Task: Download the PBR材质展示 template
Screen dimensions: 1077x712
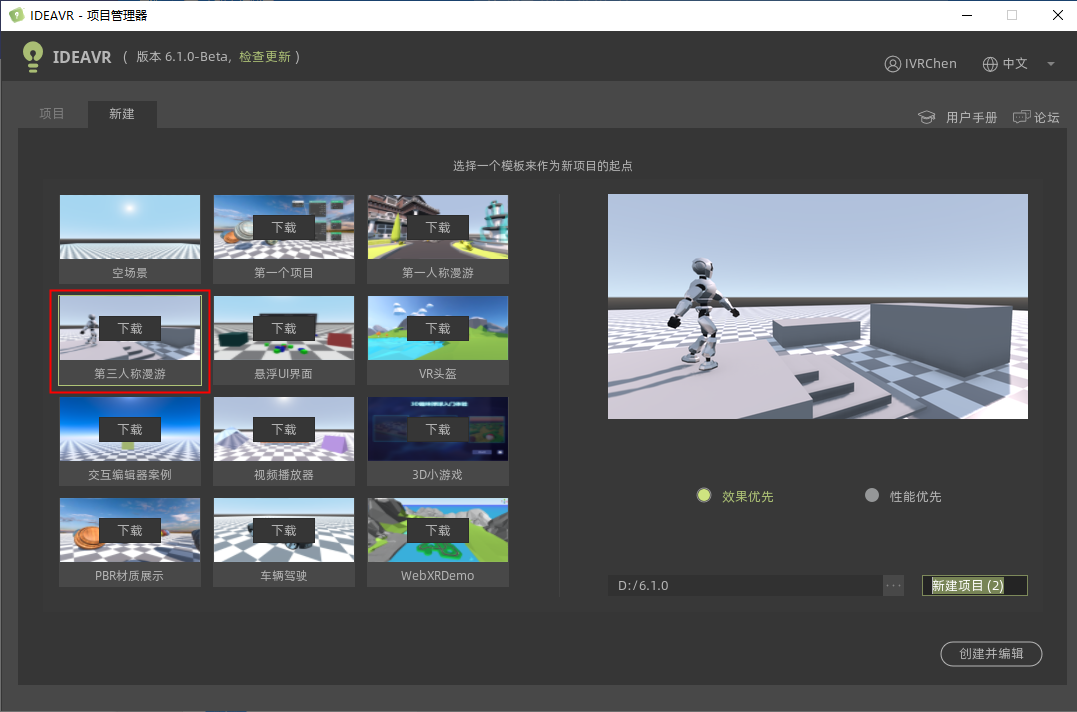Action: pyautogui.click(x=130, y=530)
